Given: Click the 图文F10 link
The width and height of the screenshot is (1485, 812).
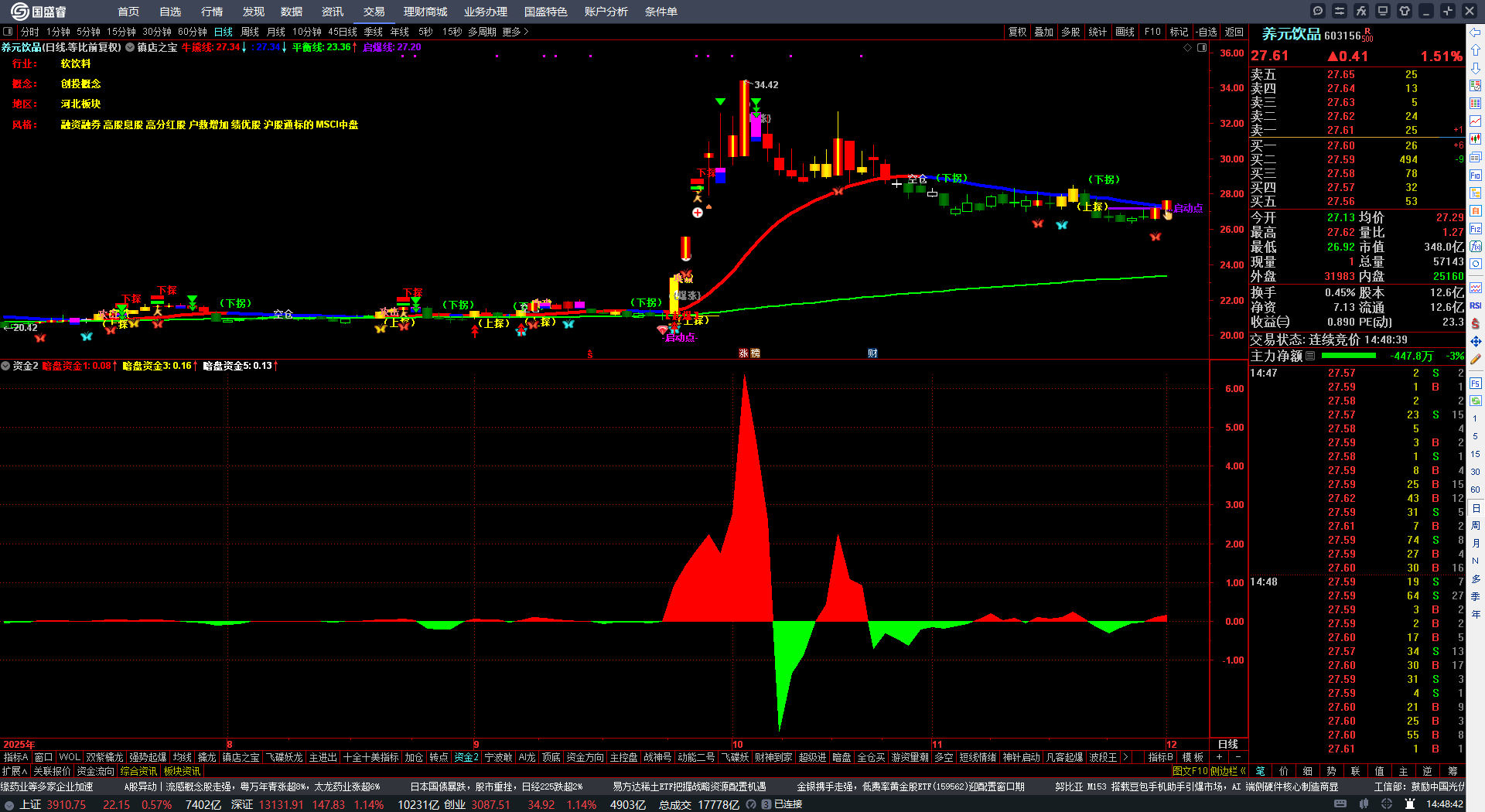Looking at the screenshot, I should pos(1190,771).
